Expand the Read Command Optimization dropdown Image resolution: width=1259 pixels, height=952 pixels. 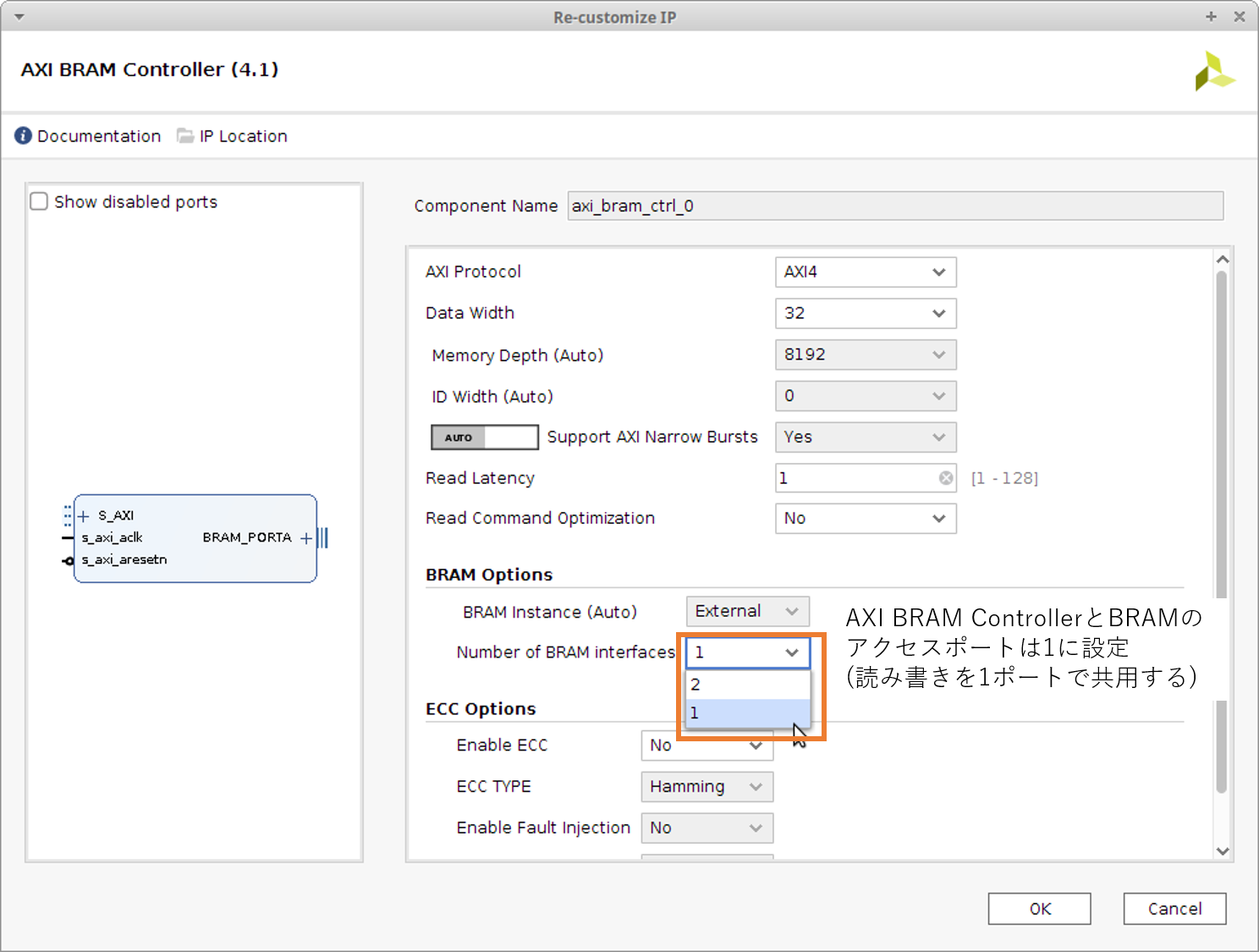[865, 519]
